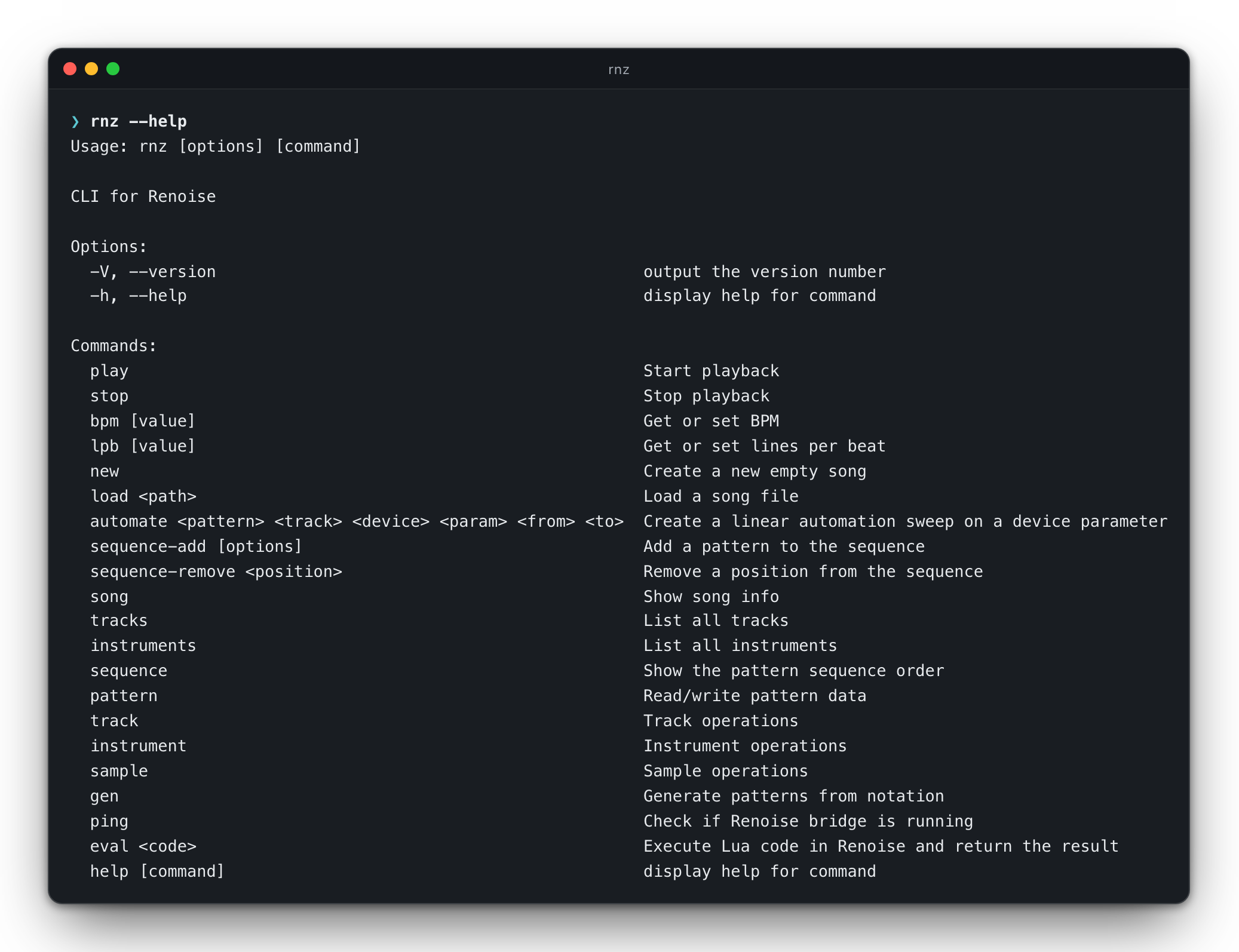Click the 'Show song info' description
This screenshot has width=1239, height=952.
click(711, 597)
